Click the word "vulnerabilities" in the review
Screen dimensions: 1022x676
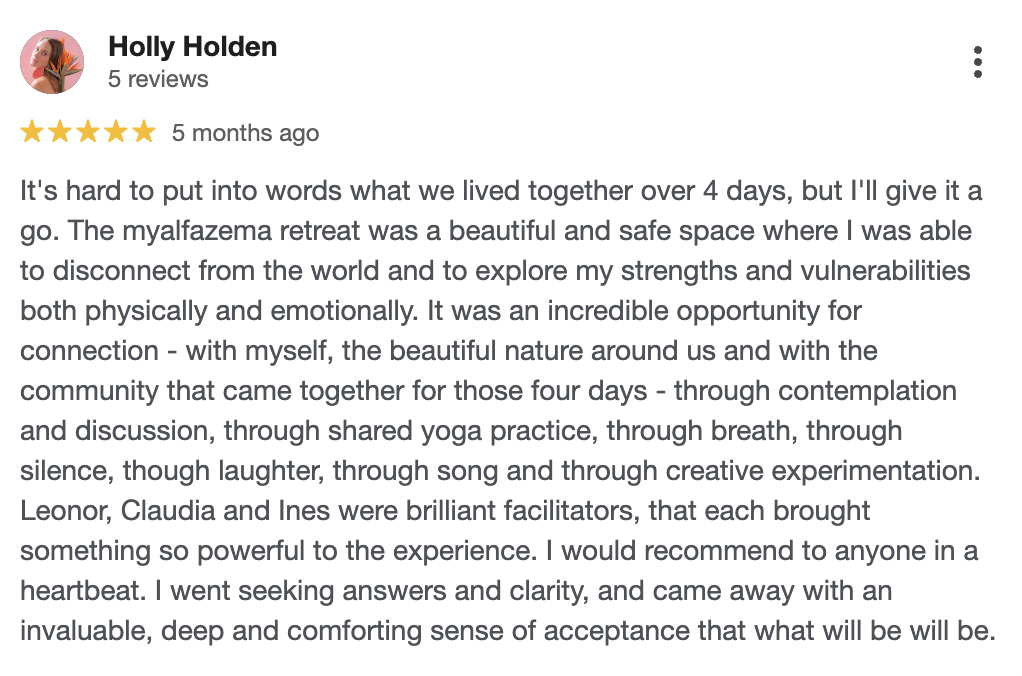(886, 271)
